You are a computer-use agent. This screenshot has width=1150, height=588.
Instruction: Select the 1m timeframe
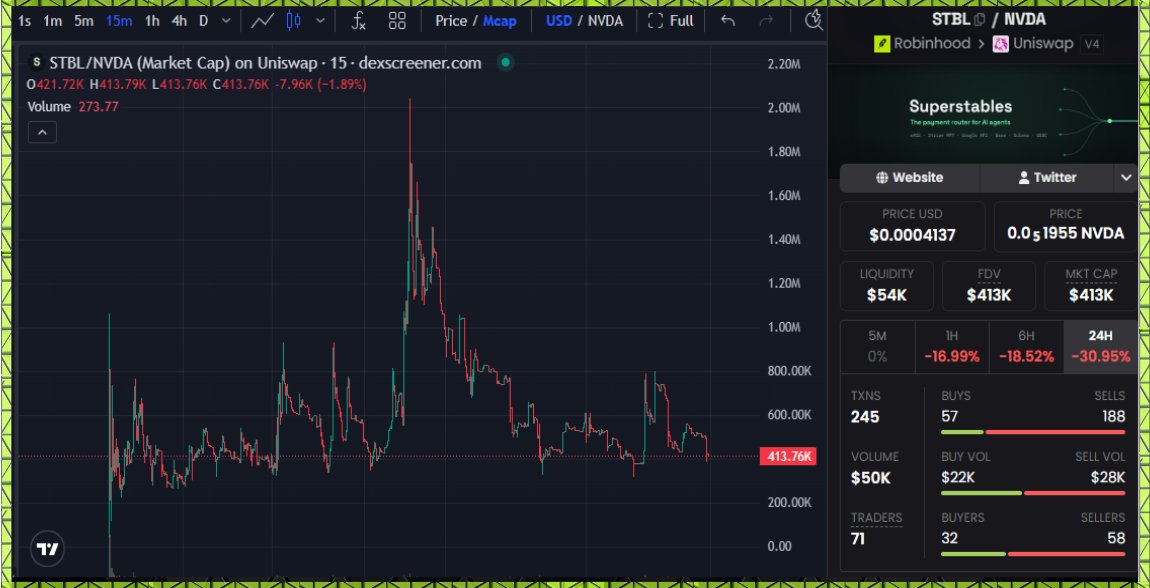pos(52,21)
